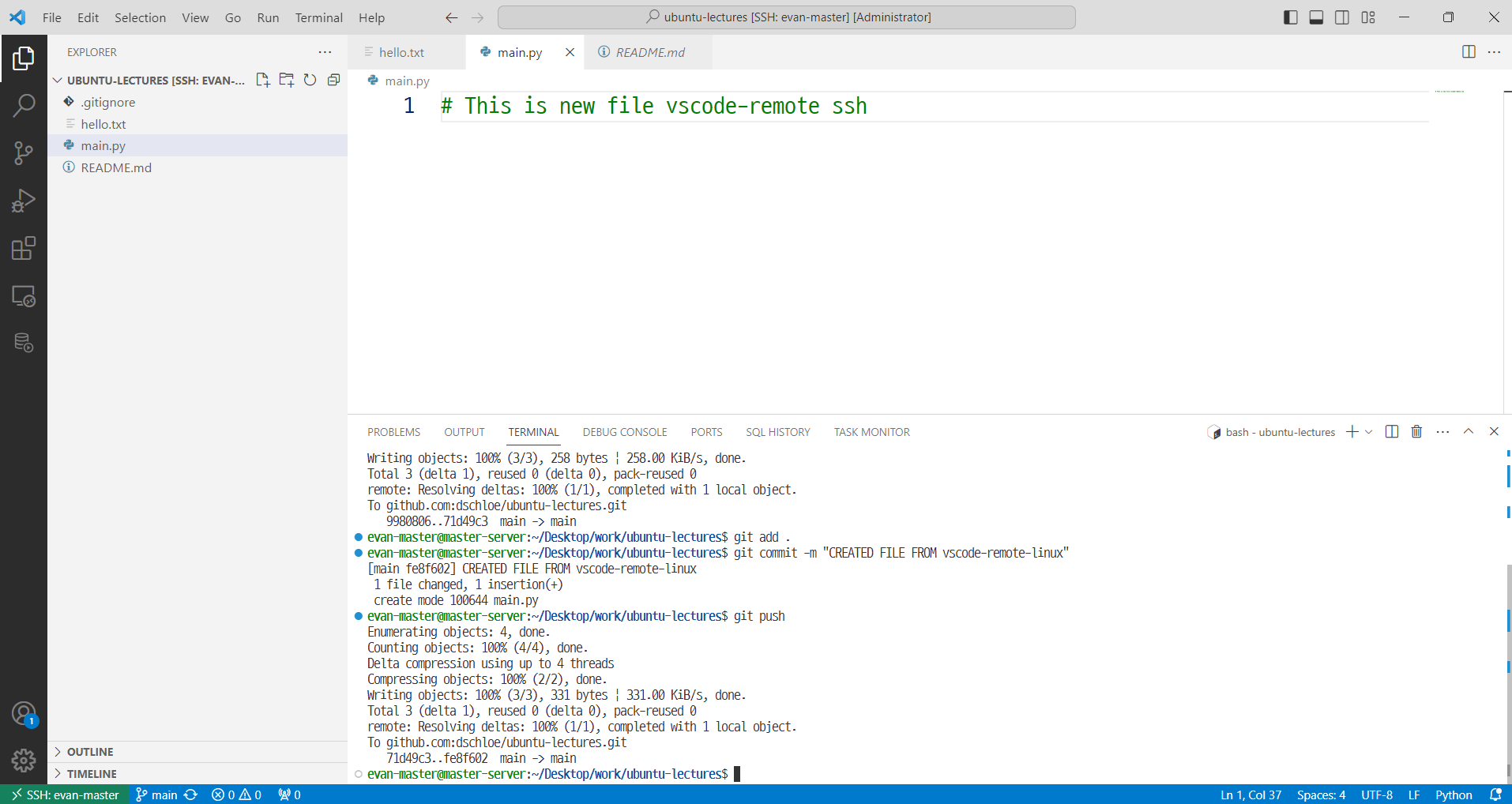This screenshot has width=1512, height=804.
Task: Kill terminal with the trash icon
Action: 1416,431
